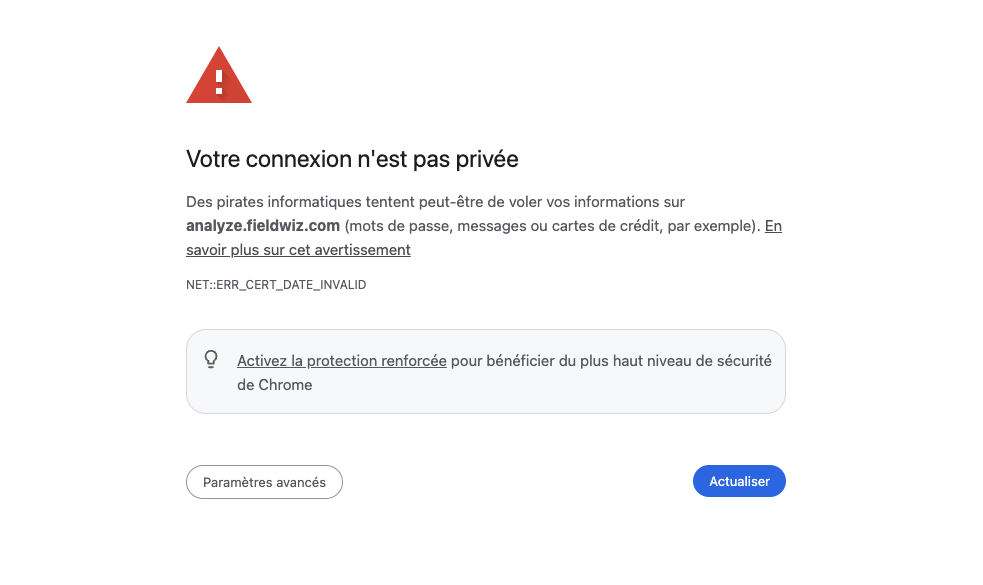Viewport: 983px width, 585px height.
Task: Click the lightbulb icon in tip box
Action: pyautogui.click(x=211, y=359)
